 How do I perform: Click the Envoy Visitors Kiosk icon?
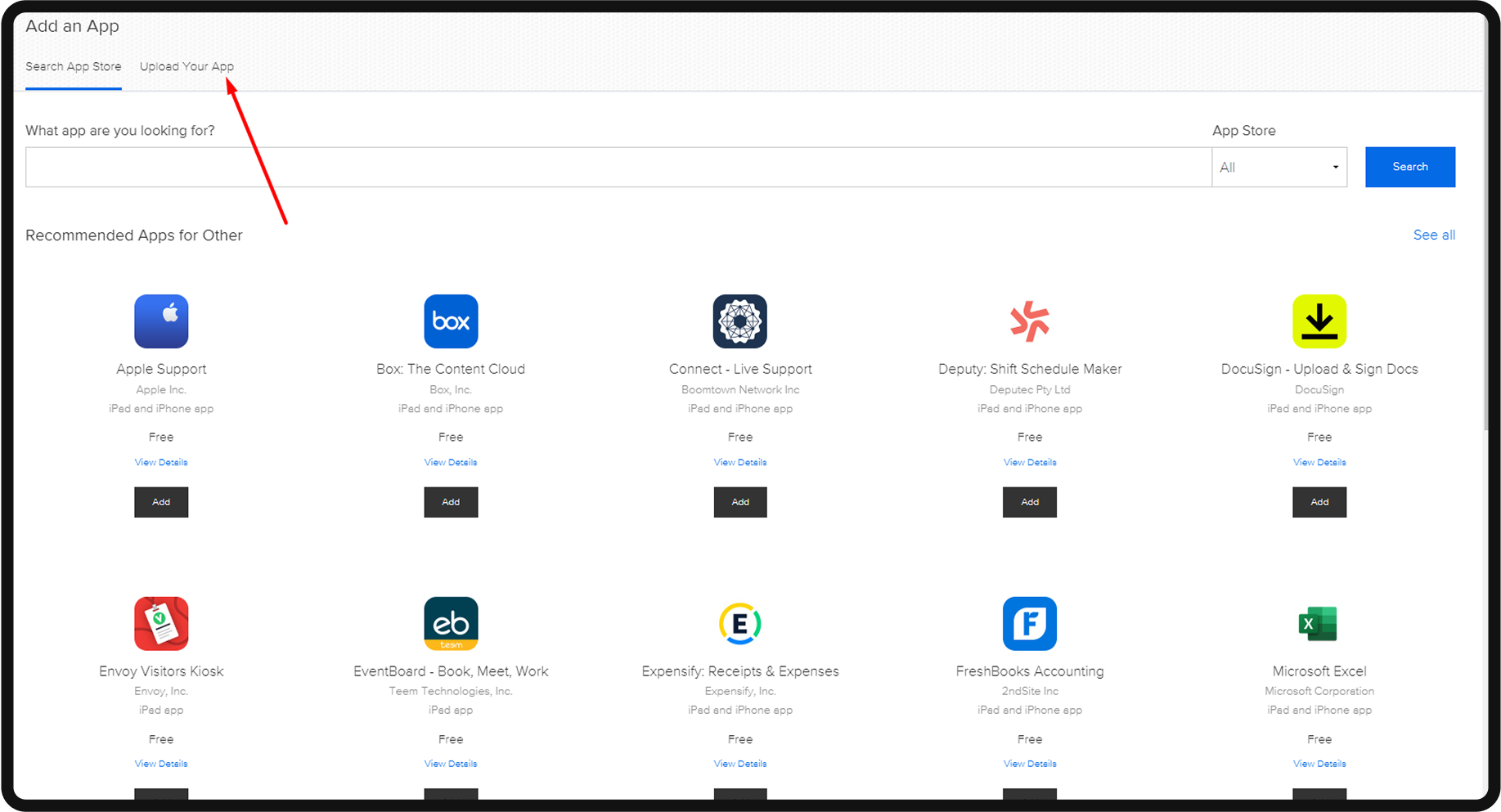pos(161,624)
